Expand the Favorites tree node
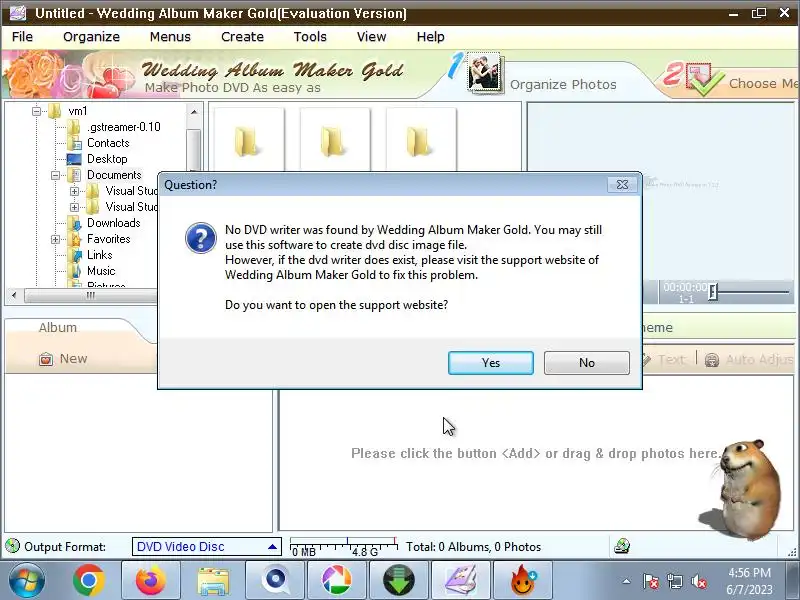The width and height of the screenshot is (800, 600). (55, 239)
